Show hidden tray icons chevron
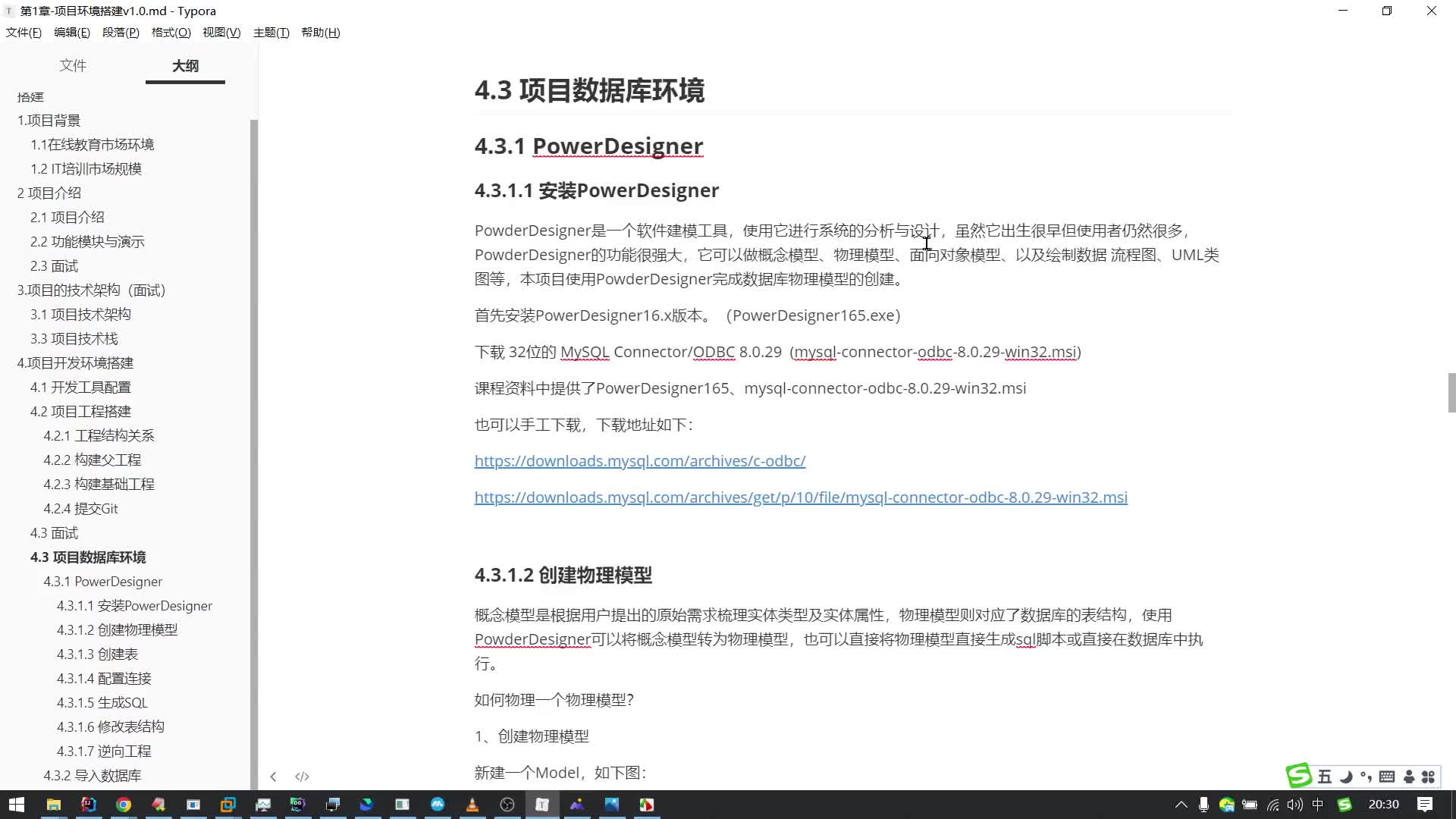This screenshot has height=819, width=1456. pos(1181,805)
